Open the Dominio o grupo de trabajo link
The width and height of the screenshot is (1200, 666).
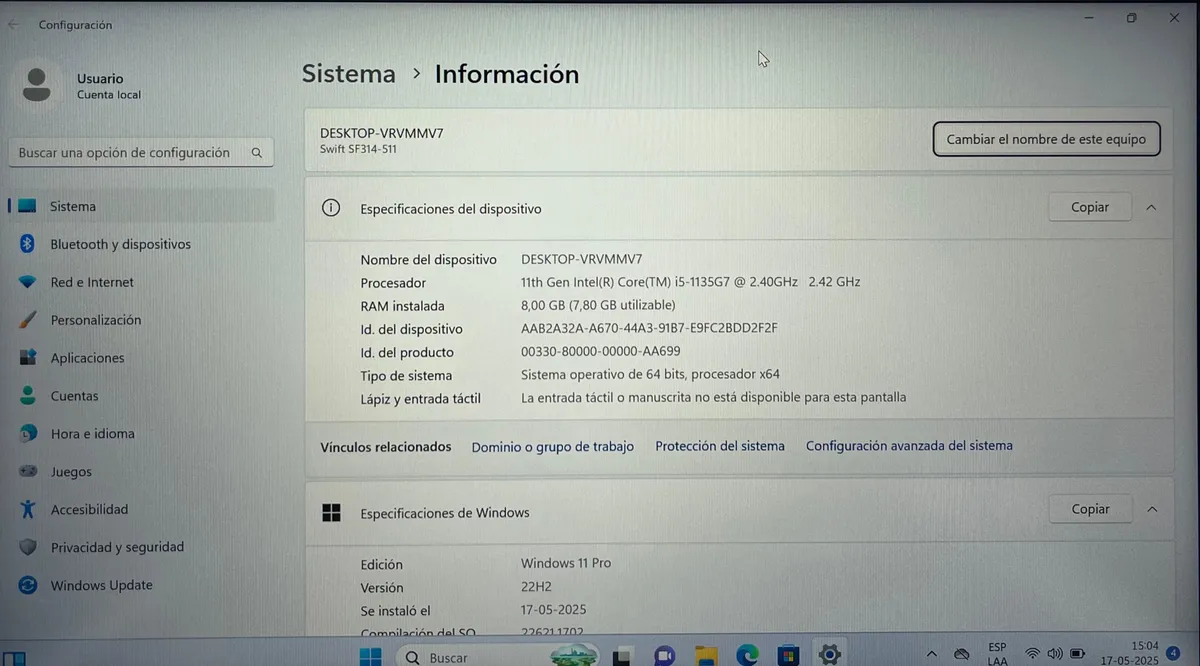pyautogui.click(x=553, y=447)
